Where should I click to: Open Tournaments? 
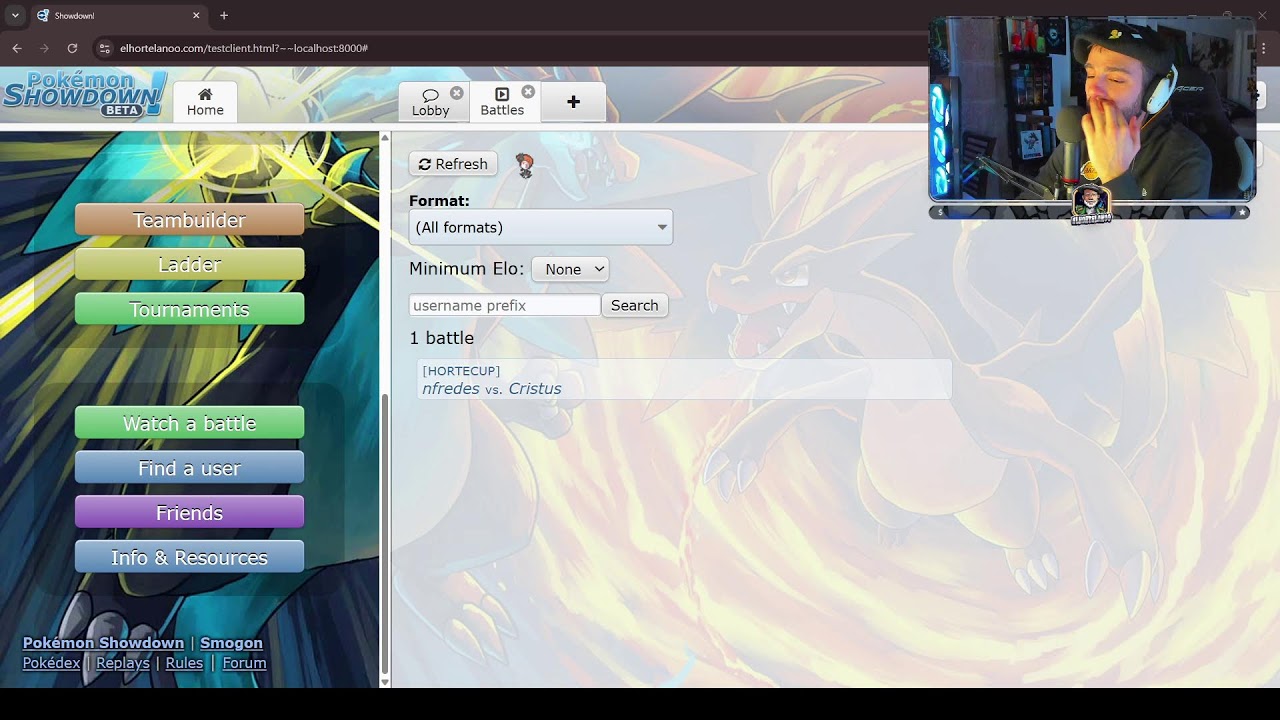[x=190, y=309]
